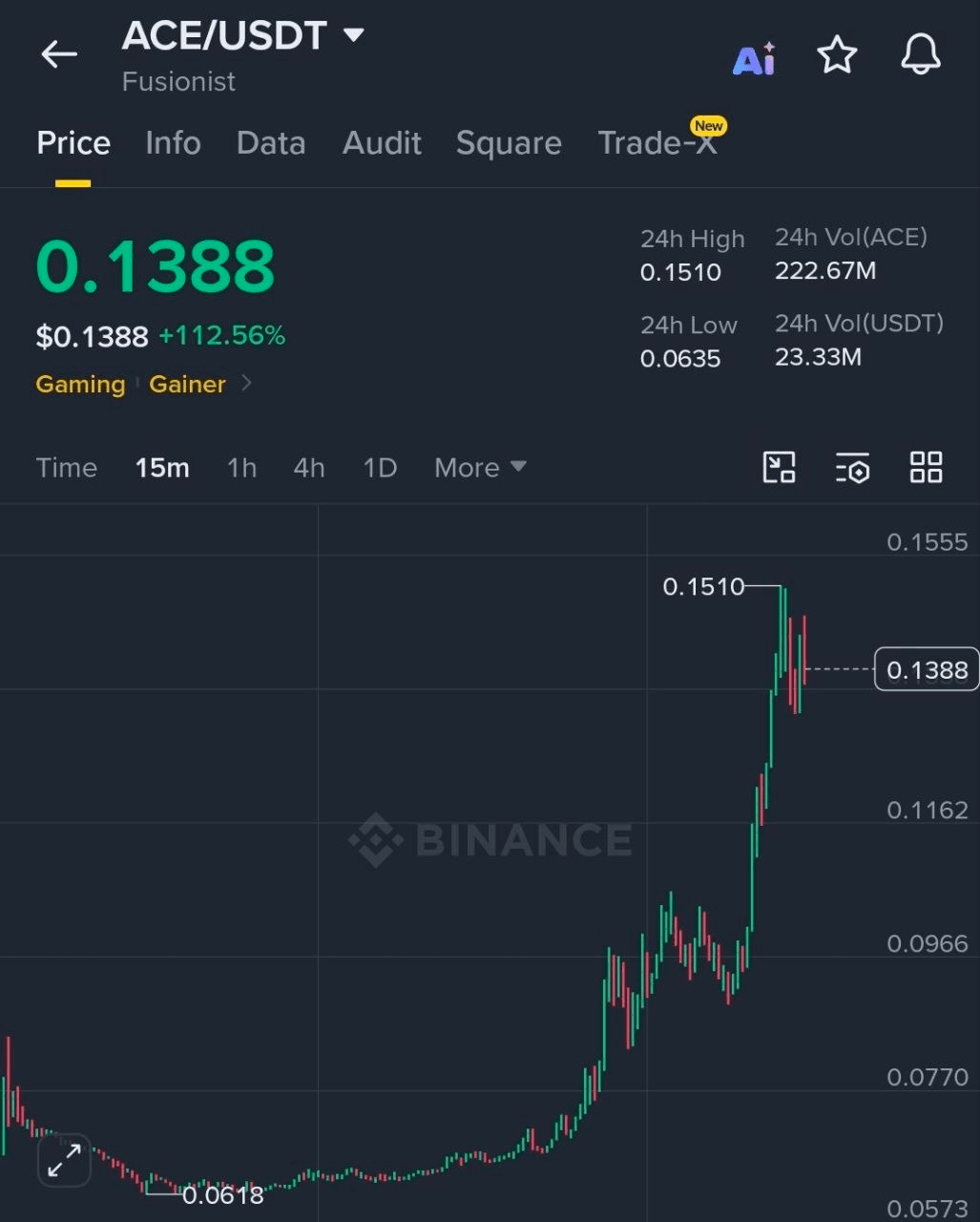The image size is (980, 1222).
Task: Click the chart drawing tools icon
Action: (780, 468)
